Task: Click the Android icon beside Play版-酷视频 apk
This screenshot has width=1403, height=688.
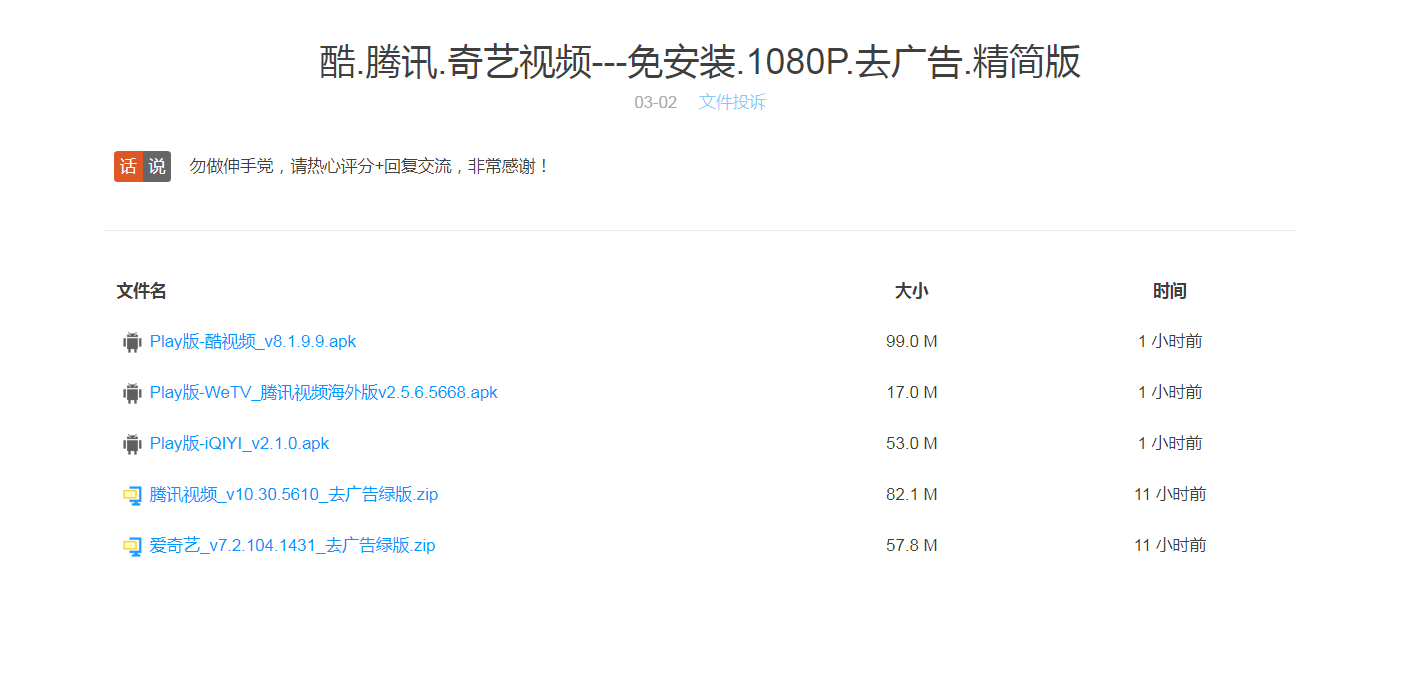Action: tap(132, 342)
